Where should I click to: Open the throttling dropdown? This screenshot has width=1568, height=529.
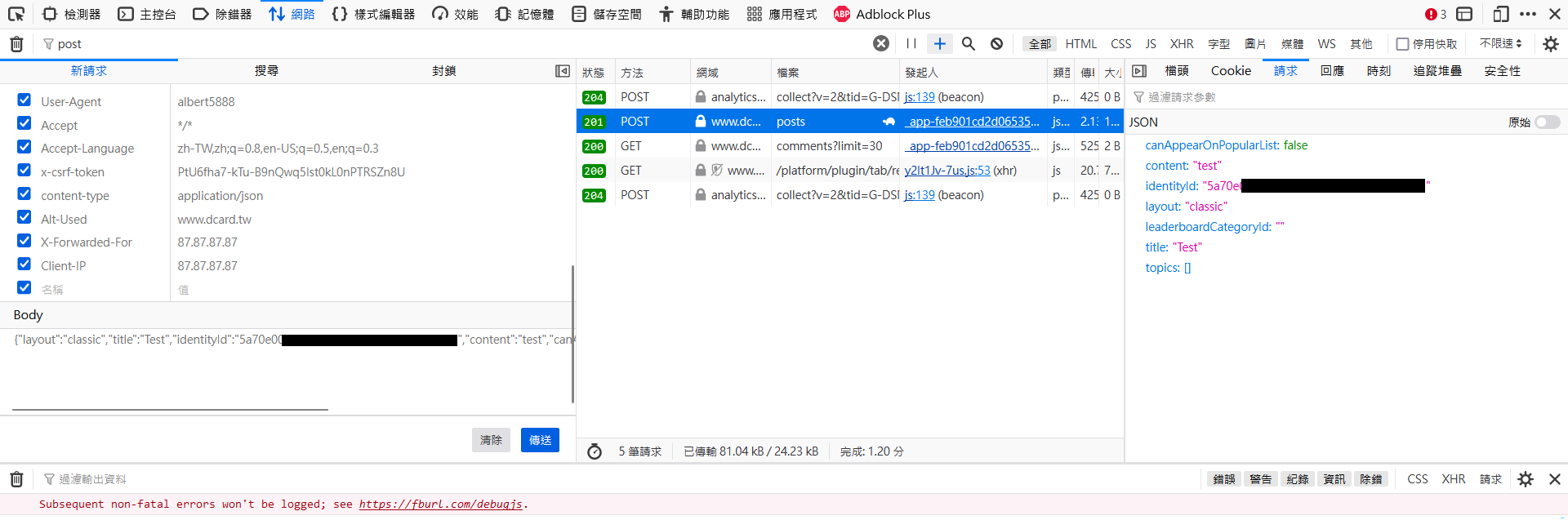[x=1501, y=43]
